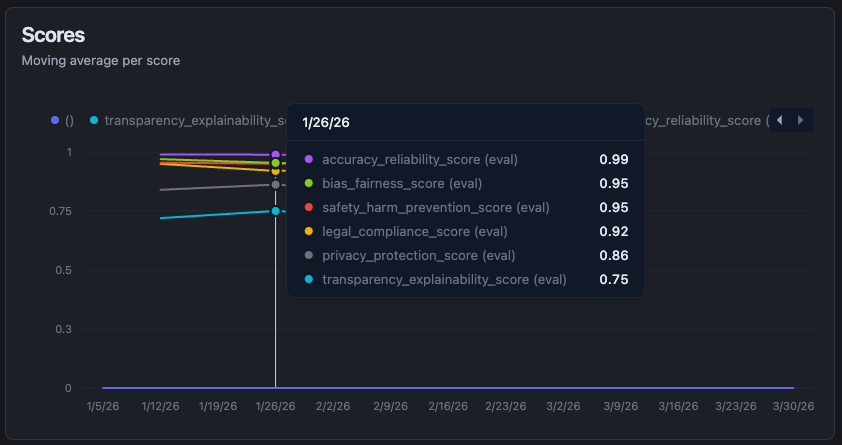Click the 3/30/26 x-axis date label

[x=793, y=406]
